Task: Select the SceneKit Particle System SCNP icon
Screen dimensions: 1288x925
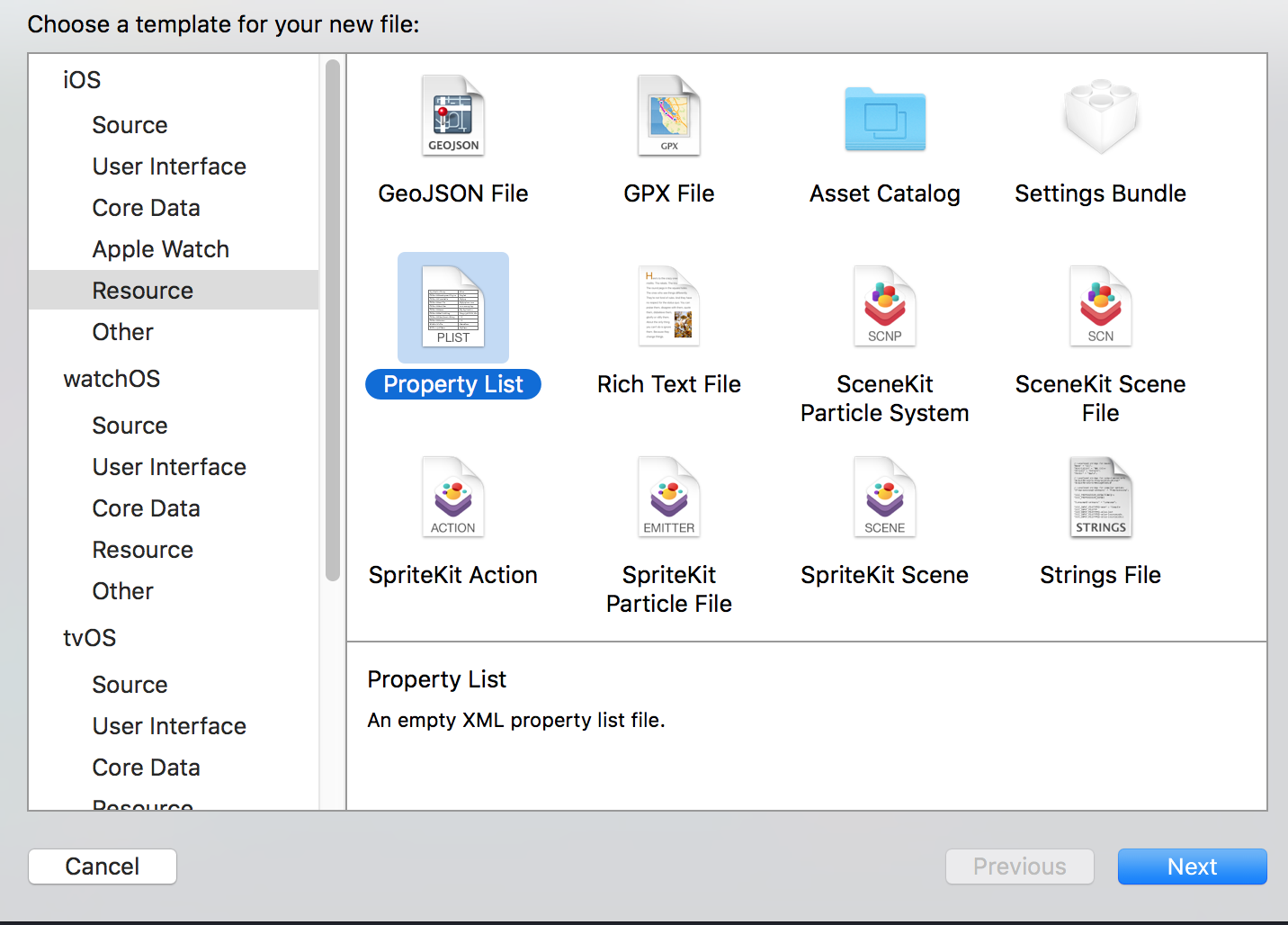Action: 885,307
